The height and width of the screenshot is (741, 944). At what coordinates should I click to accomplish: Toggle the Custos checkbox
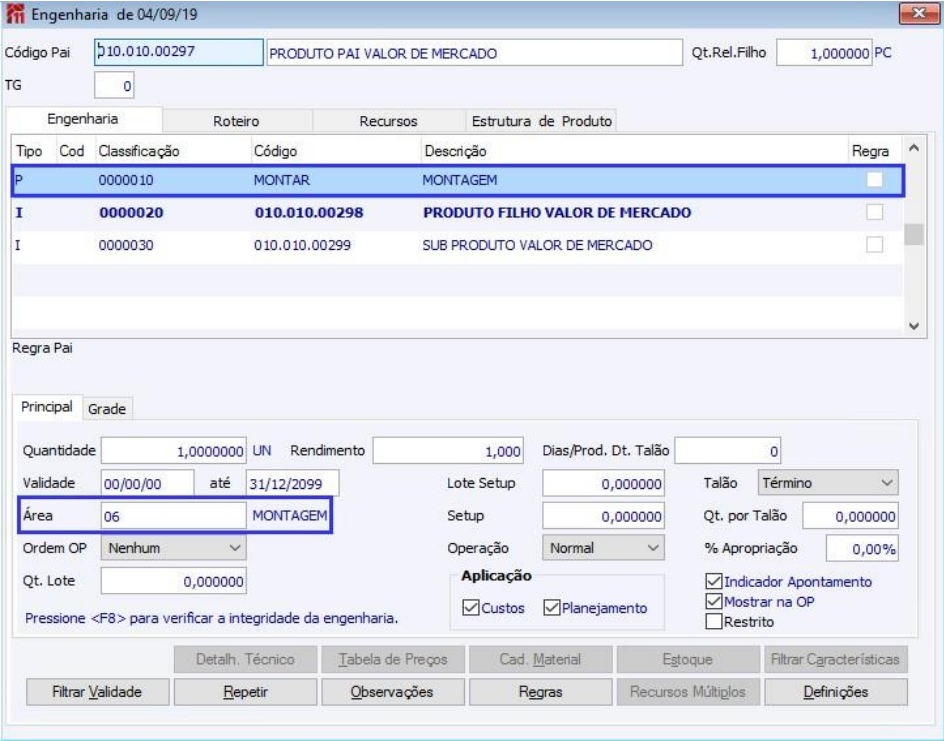click(x=472, y=608)
